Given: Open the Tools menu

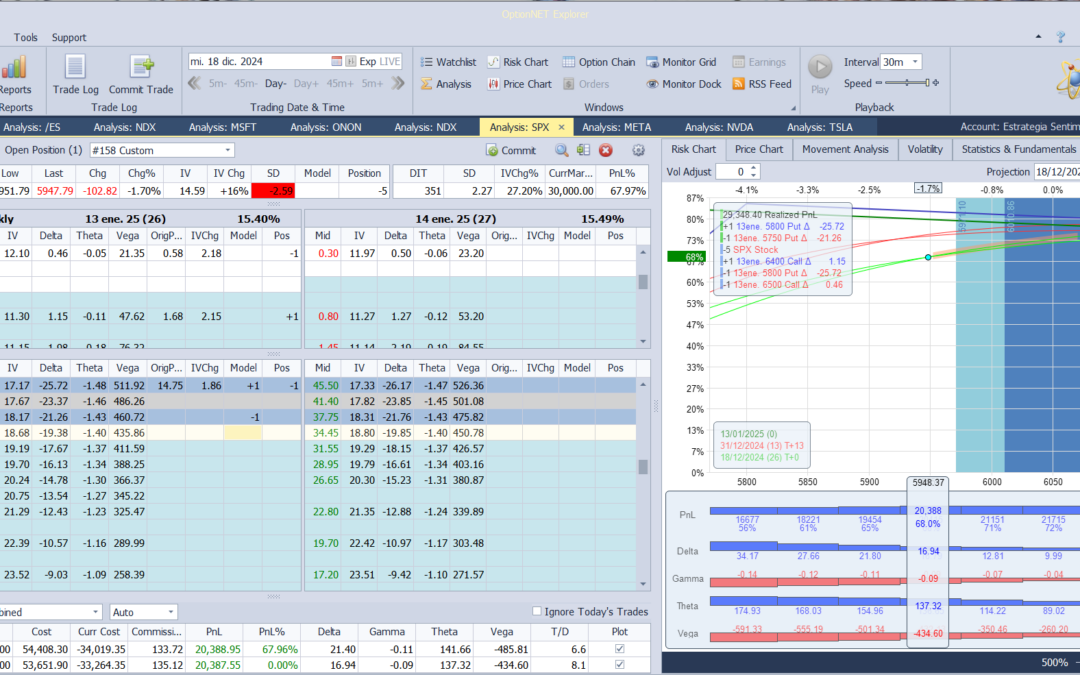Looking at the screenshot, I should (25, 37).
